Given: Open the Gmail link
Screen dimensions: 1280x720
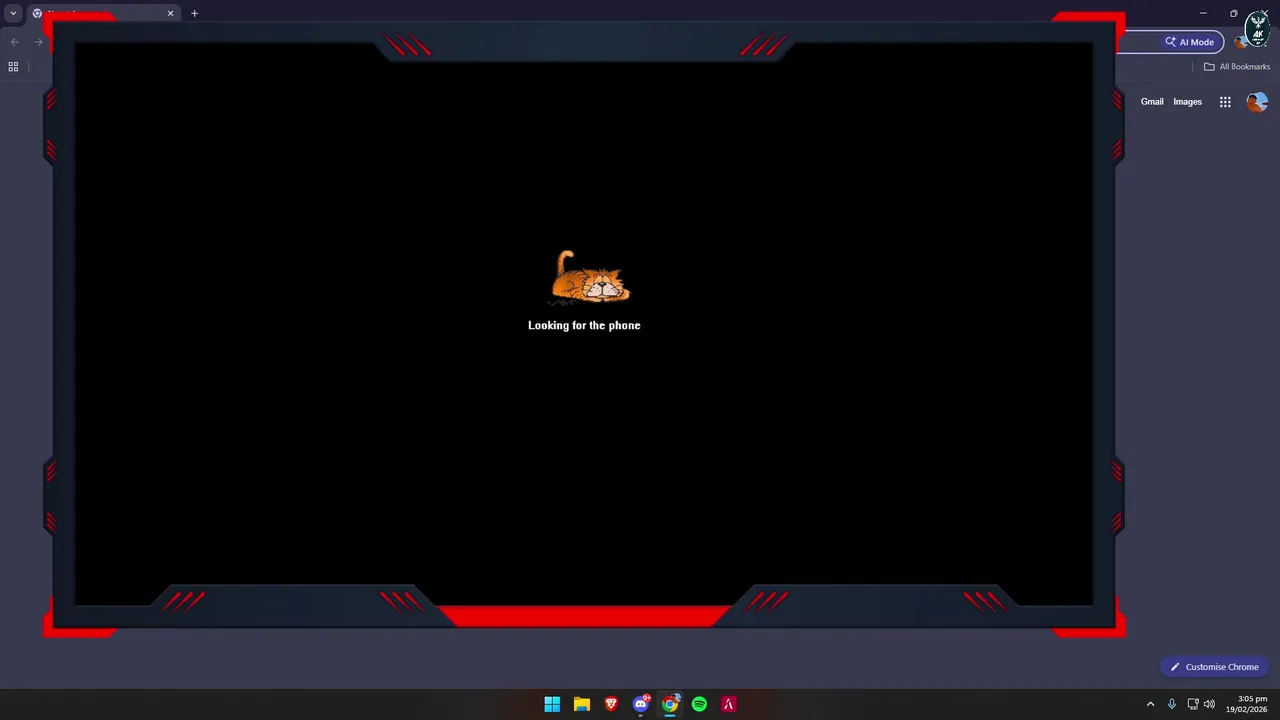Looking at the screenshot, I should pos(1152,102).
